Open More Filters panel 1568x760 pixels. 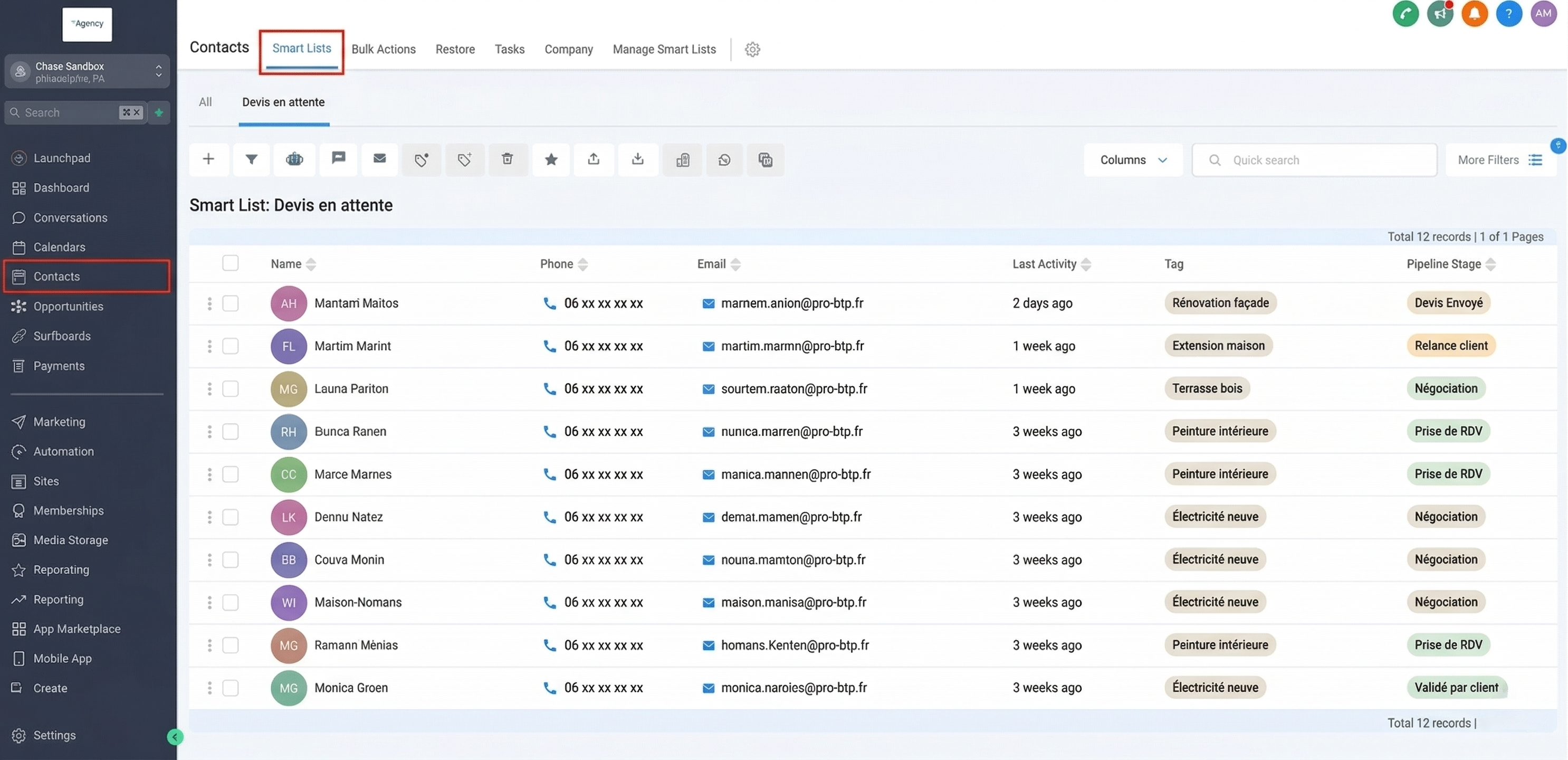(1493, 159)
